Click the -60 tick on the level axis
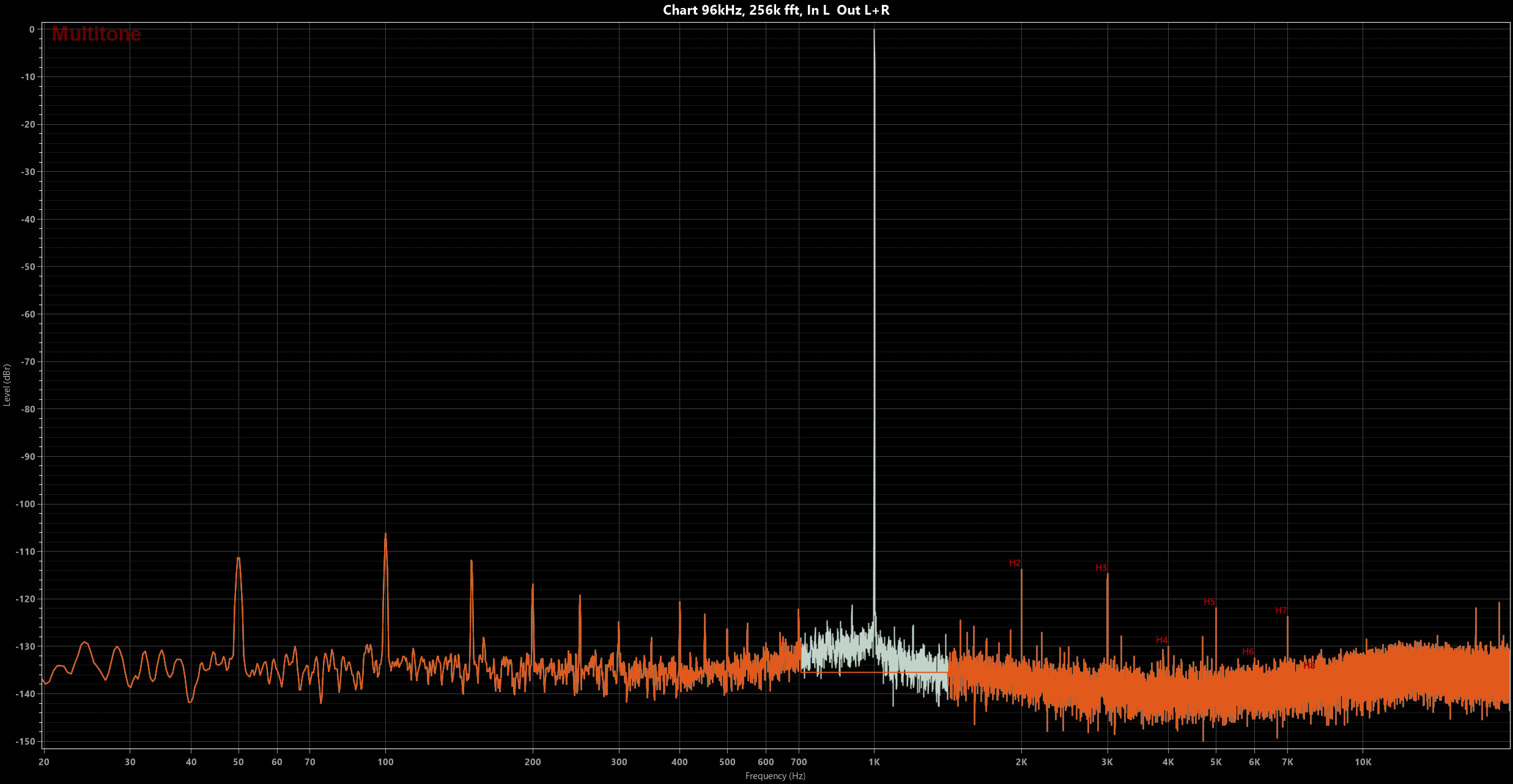 click(x=28, y=314)
